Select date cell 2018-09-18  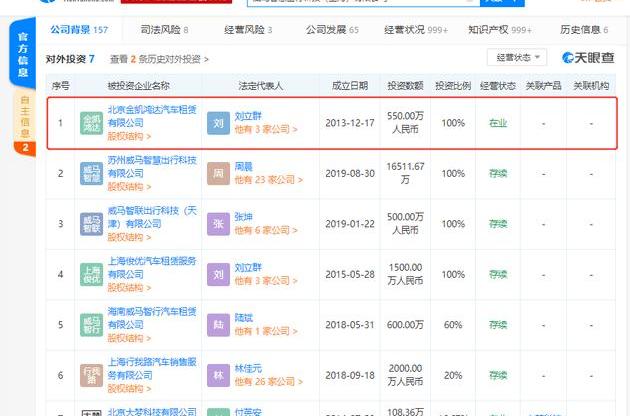(x=350, y=375)
